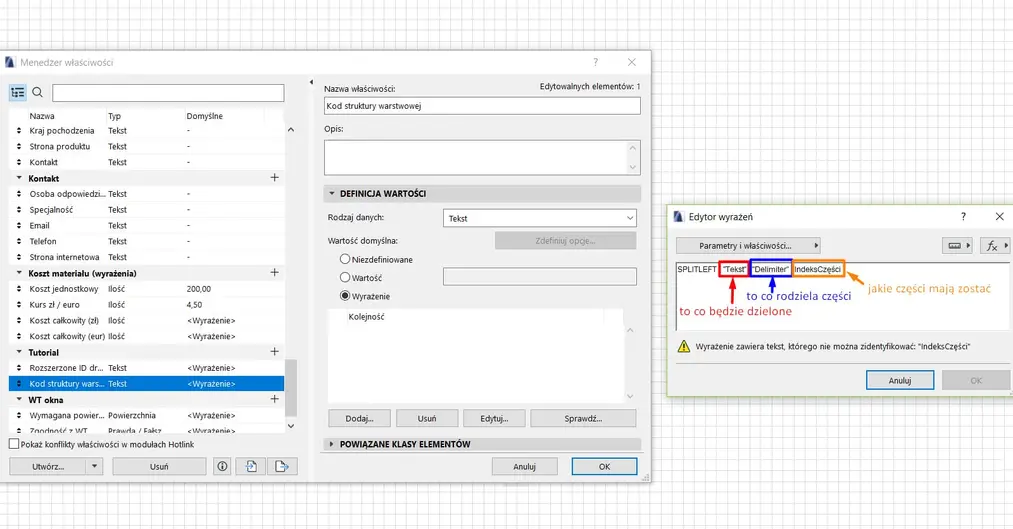This screenshot has height=529, width=1013.
Task: Add a property to the Kontakt group
Action: click(275, 178)
